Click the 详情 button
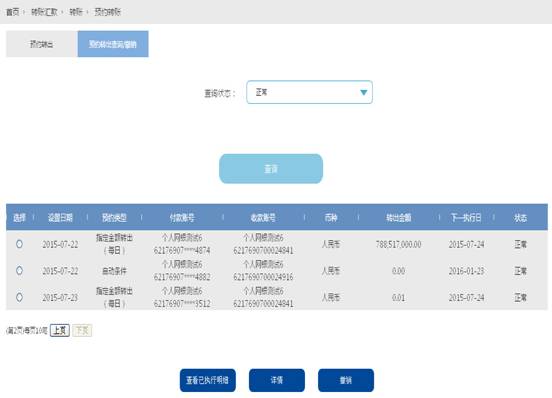 277,380
